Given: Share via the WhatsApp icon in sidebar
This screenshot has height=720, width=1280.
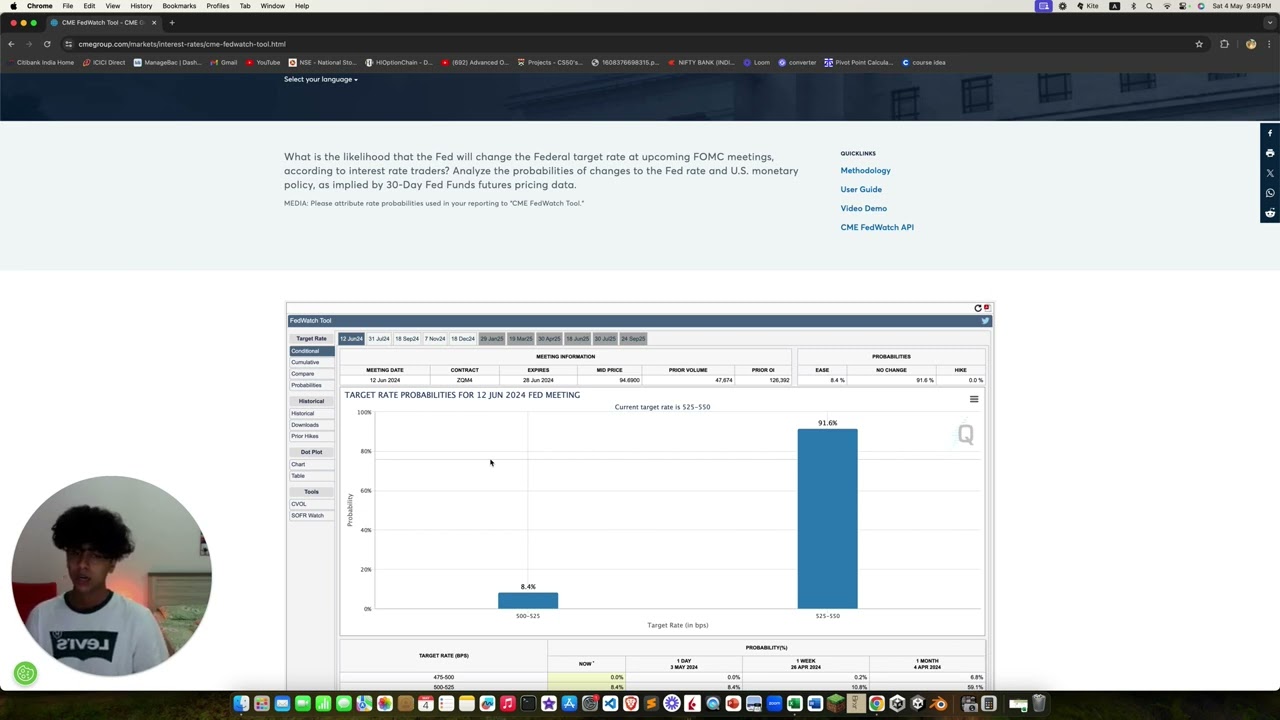Looking at the screenshot, I should pyautogui.click(x=1270, y=193).
